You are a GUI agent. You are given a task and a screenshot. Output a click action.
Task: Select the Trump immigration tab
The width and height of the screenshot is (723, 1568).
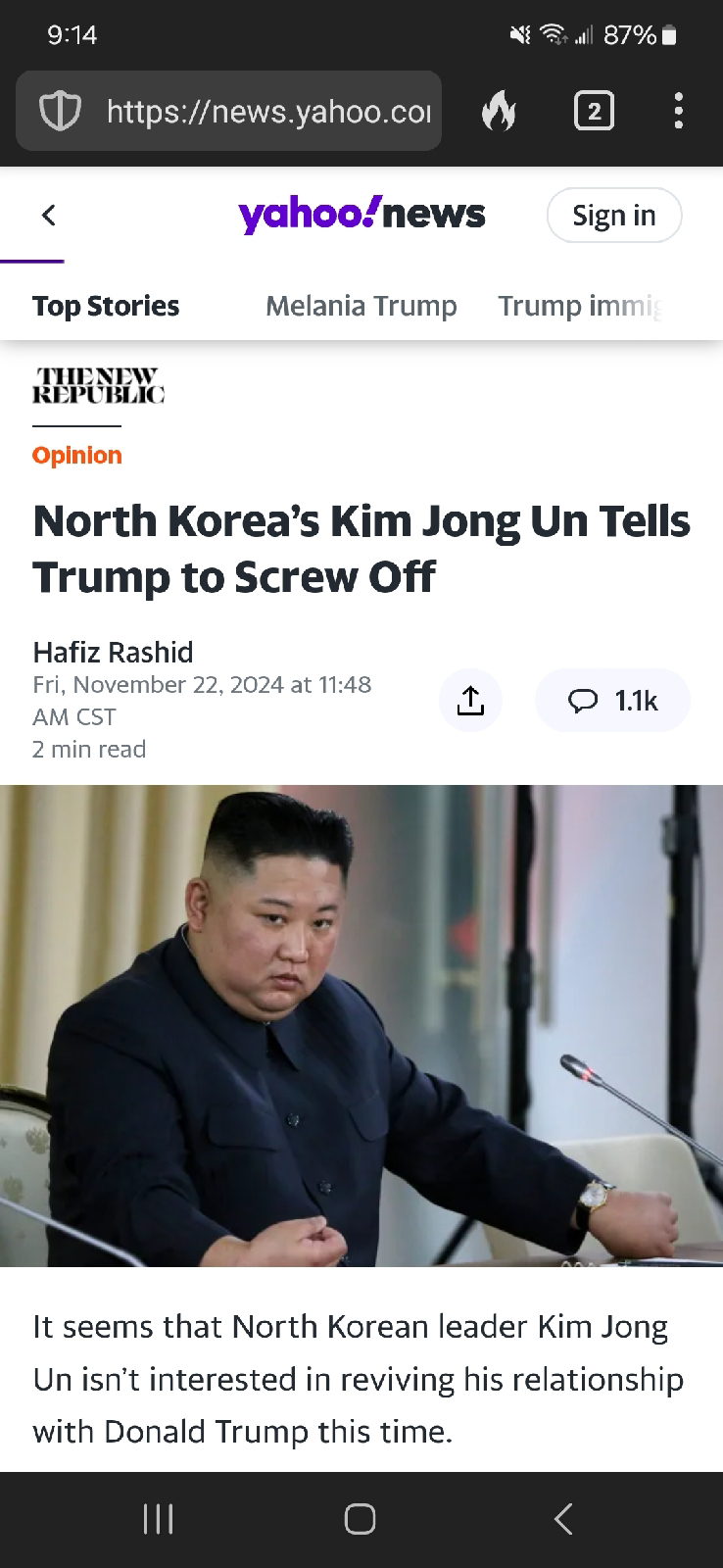(580, 306)
